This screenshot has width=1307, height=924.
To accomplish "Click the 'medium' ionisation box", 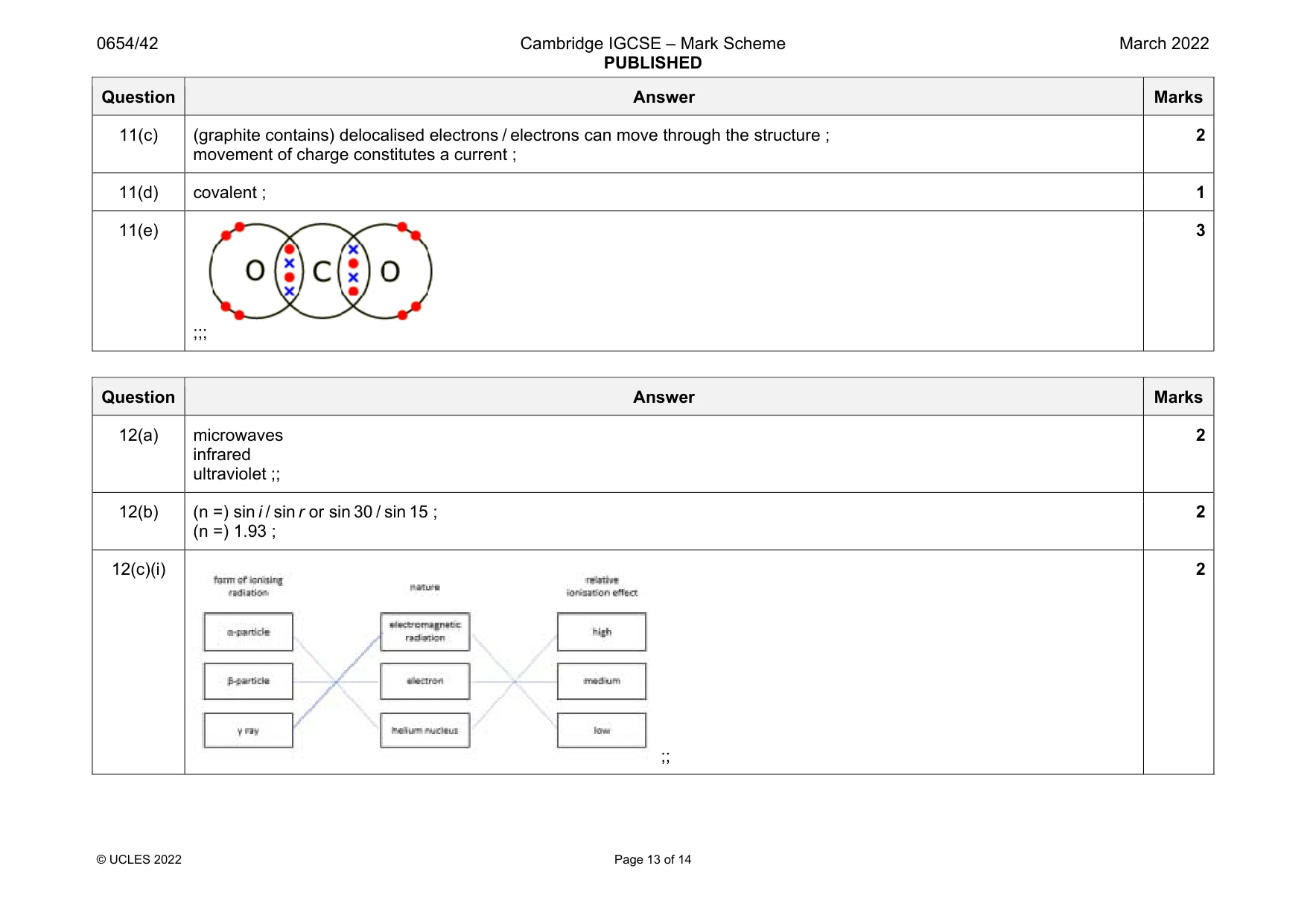I will point(602,681).
